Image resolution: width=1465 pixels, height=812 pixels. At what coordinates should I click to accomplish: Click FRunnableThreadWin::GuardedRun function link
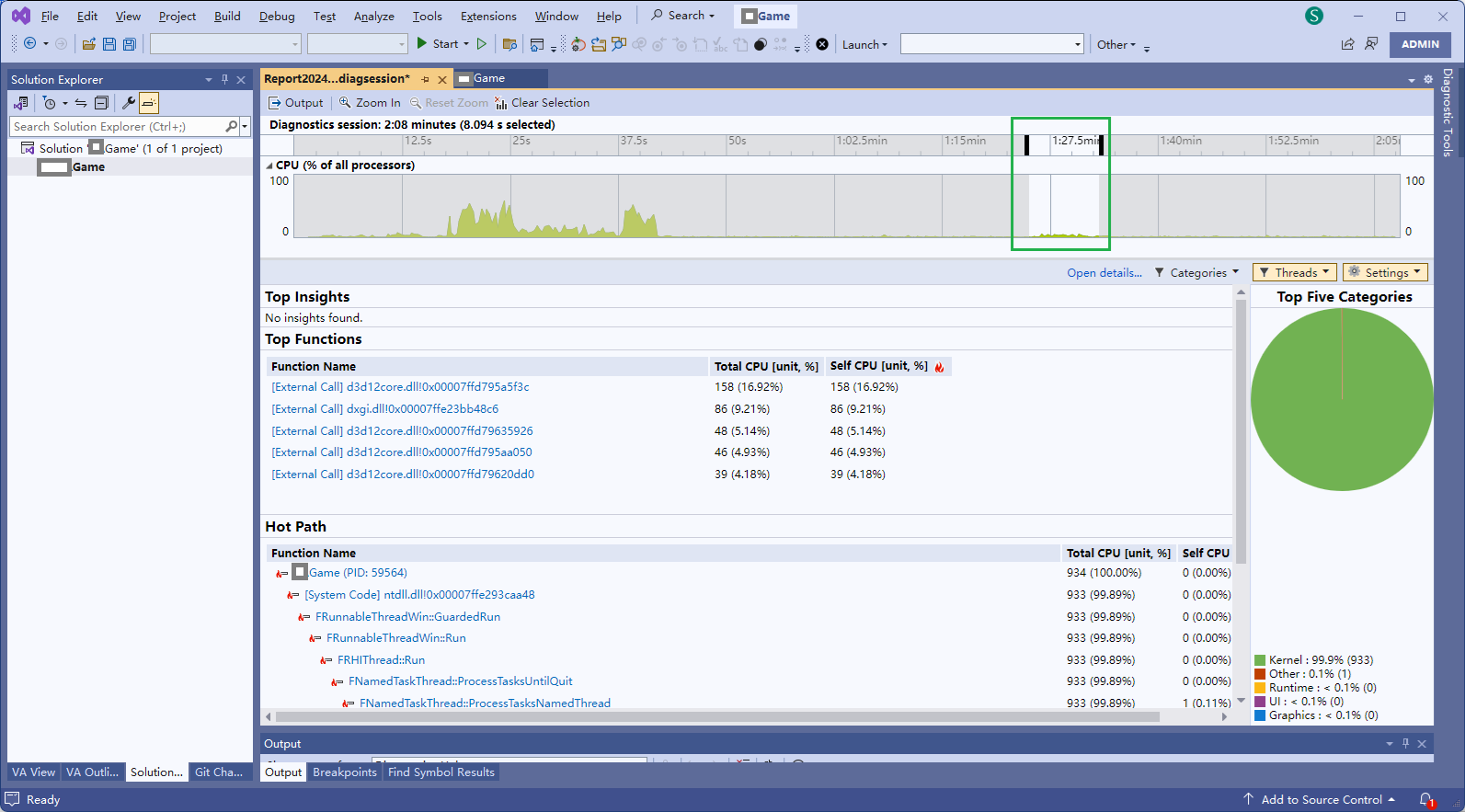point(407,616)
